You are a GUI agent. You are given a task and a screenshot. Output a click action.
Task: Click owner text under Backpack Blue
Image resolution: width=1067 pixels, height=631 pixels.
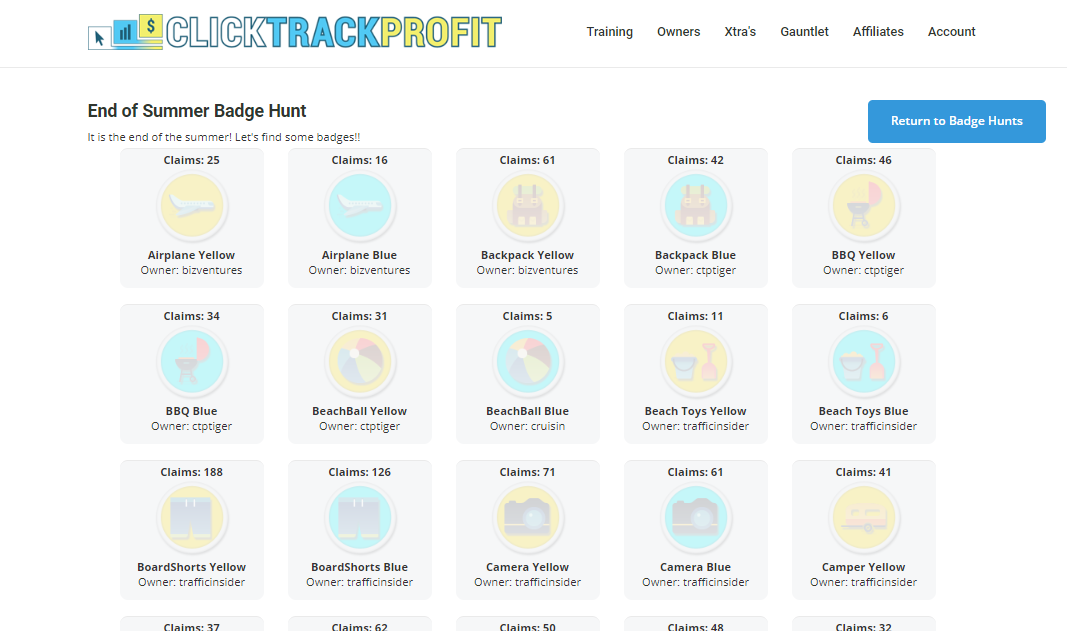point(695,270)
